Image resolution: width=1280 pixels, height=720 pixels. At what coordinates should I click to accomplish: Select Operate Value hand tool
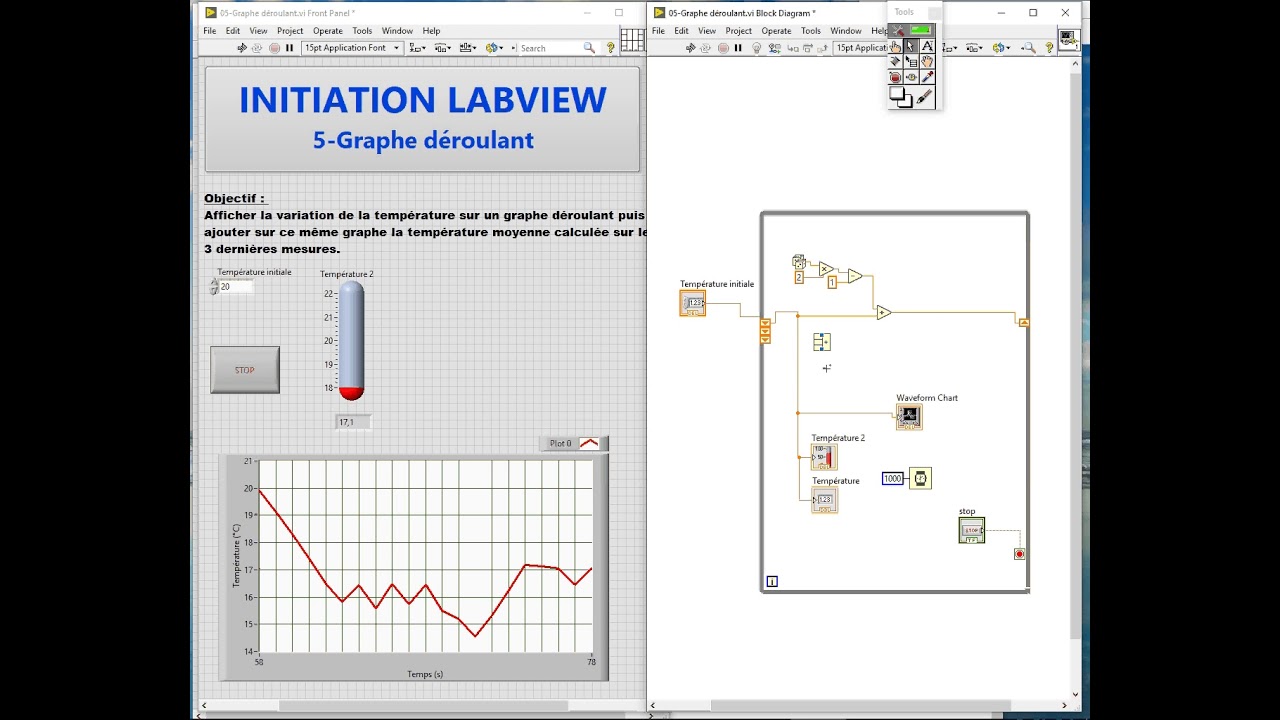pyautogui.click(x=895, y=46)
